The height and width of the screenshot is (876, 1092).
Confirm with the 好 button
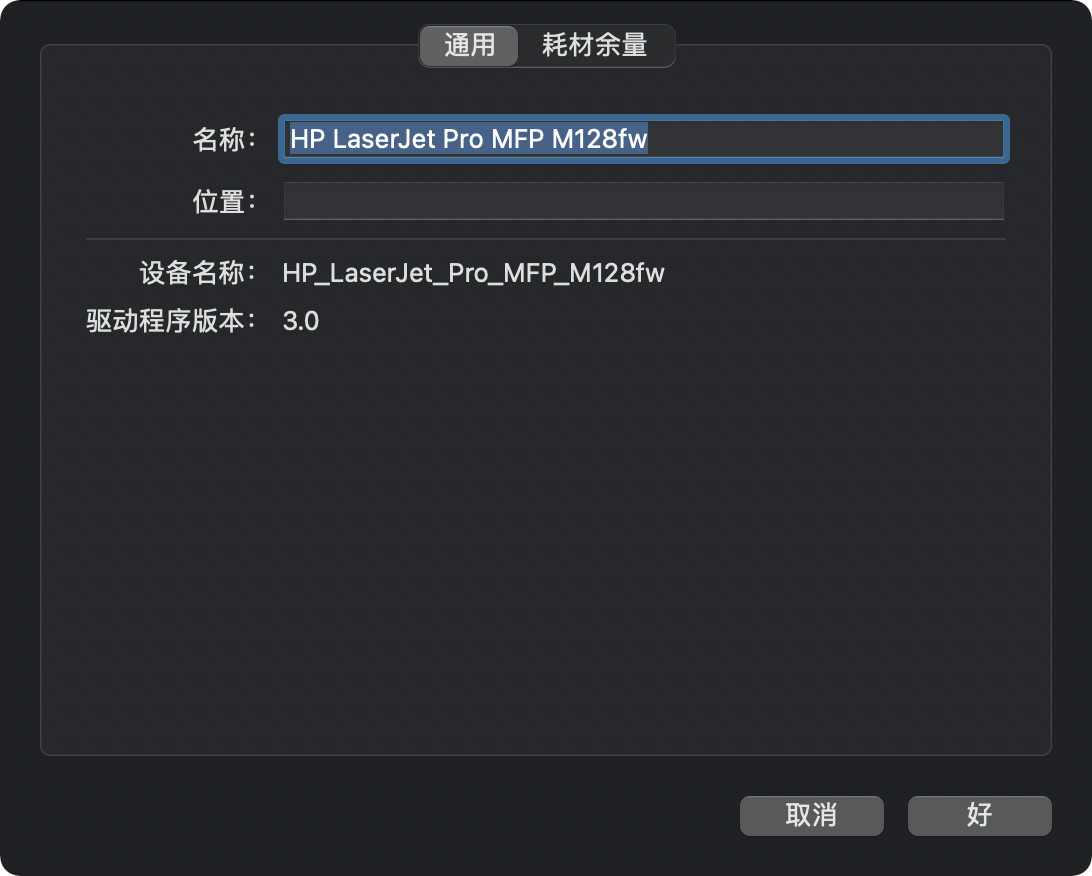[x=979, y=815]
